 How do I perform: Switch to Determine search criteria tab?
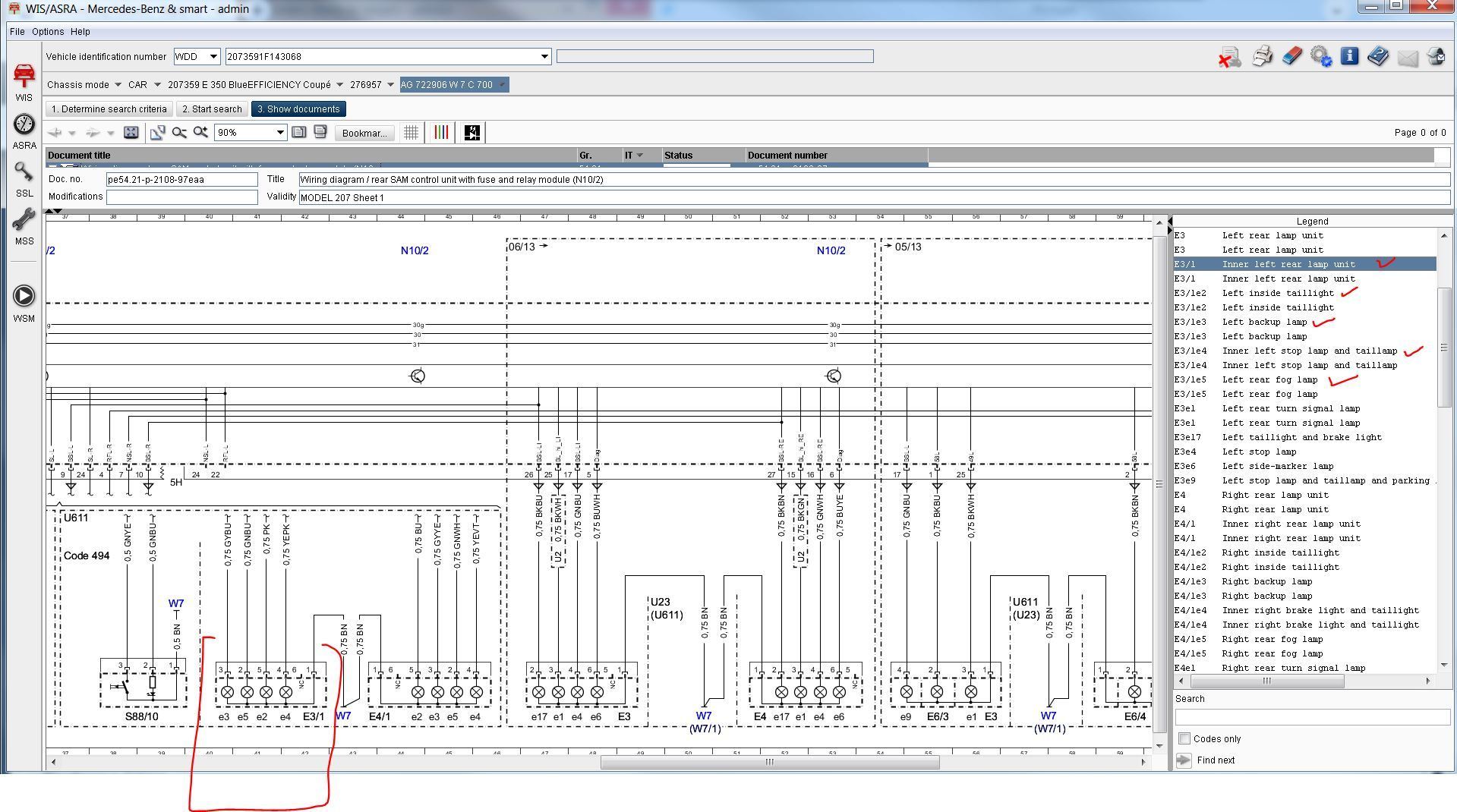[x=109, y=109]
